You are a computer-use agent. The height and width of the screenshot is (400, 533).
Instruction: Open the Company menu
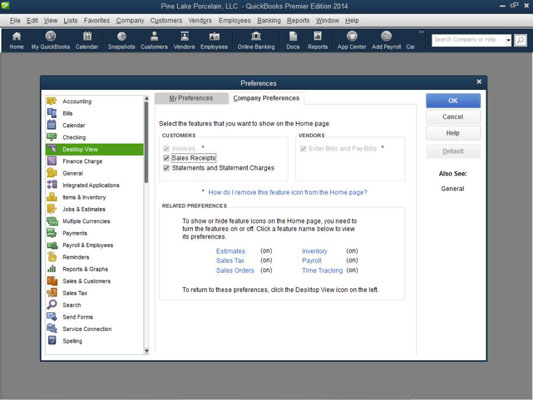coord(130,20)
